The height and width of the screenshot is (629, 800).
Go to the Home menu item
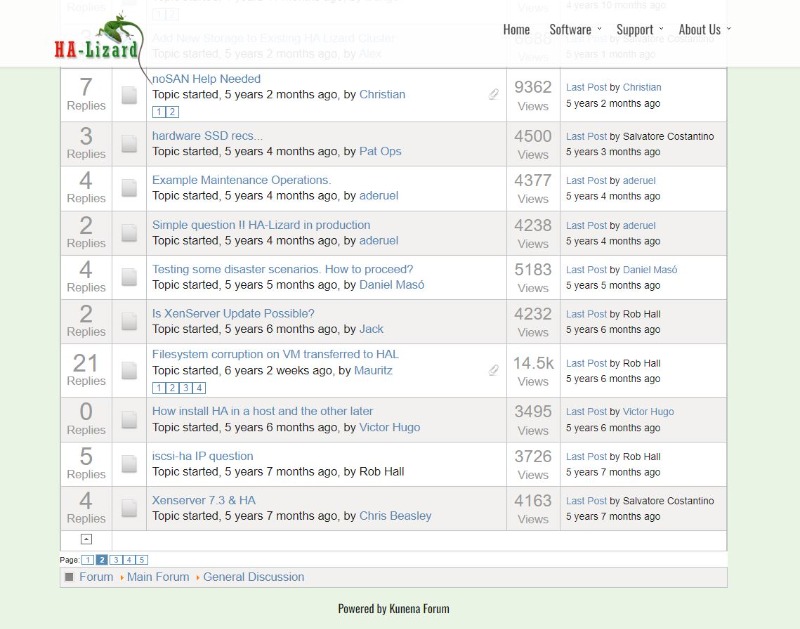516,29
